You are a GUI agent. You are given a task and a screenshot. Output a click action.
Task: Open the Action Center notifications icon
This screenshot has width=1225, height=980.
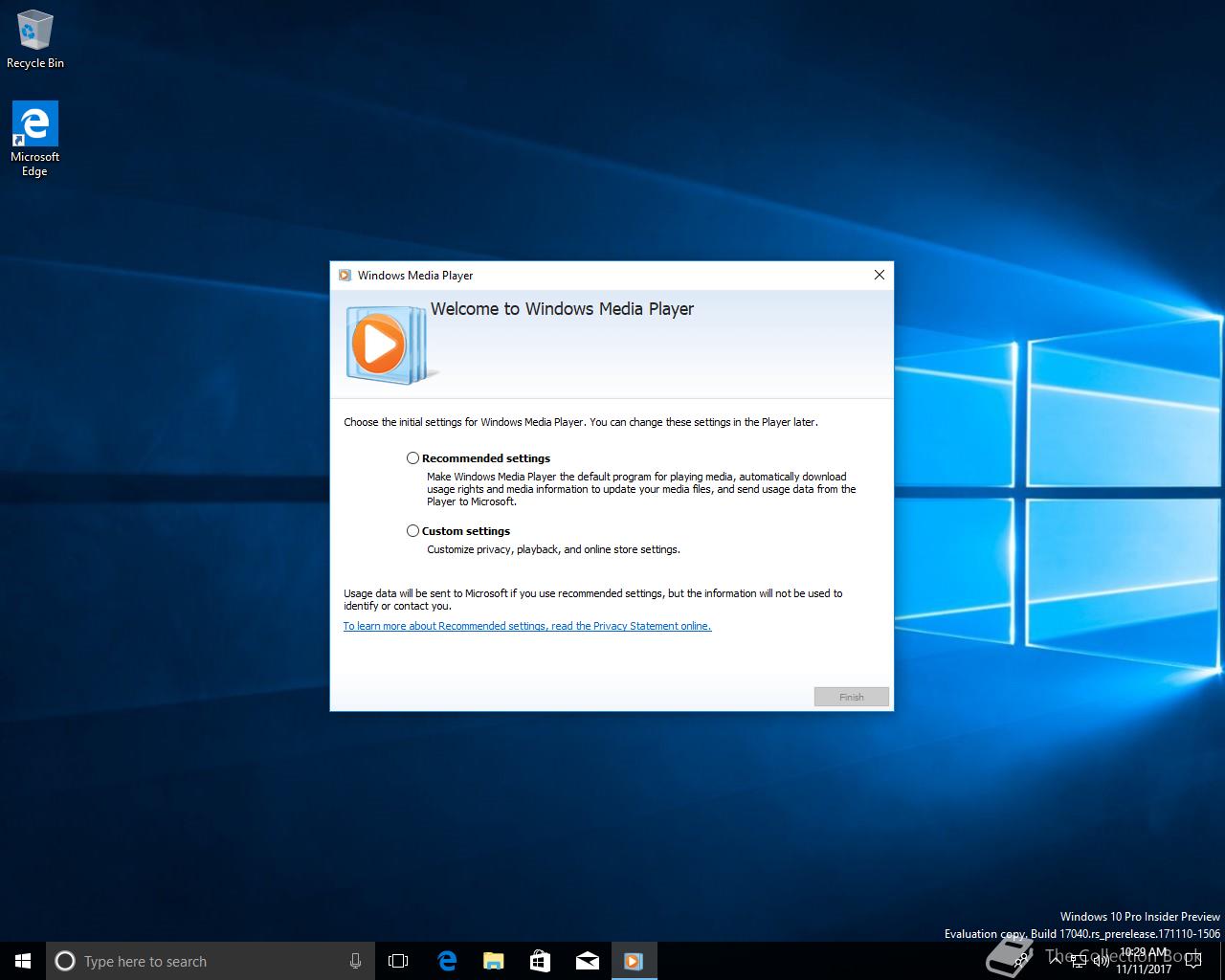(1193, 961)
